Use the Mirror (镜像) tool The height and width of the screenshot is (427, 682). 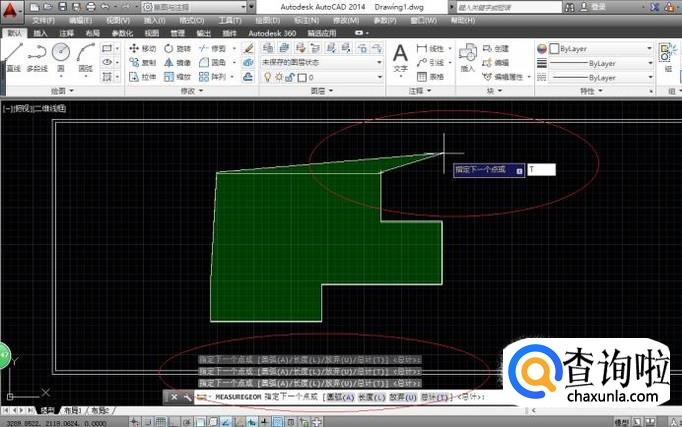coord(177,62)
